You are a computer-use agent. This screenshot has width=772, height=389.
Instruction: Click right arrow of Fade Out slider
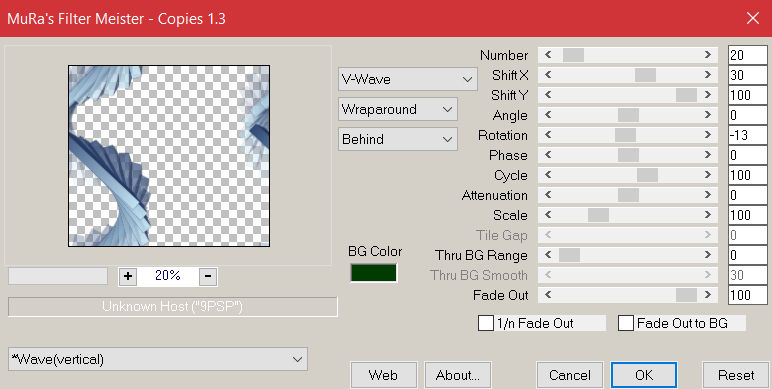click(x=708, y=295)
